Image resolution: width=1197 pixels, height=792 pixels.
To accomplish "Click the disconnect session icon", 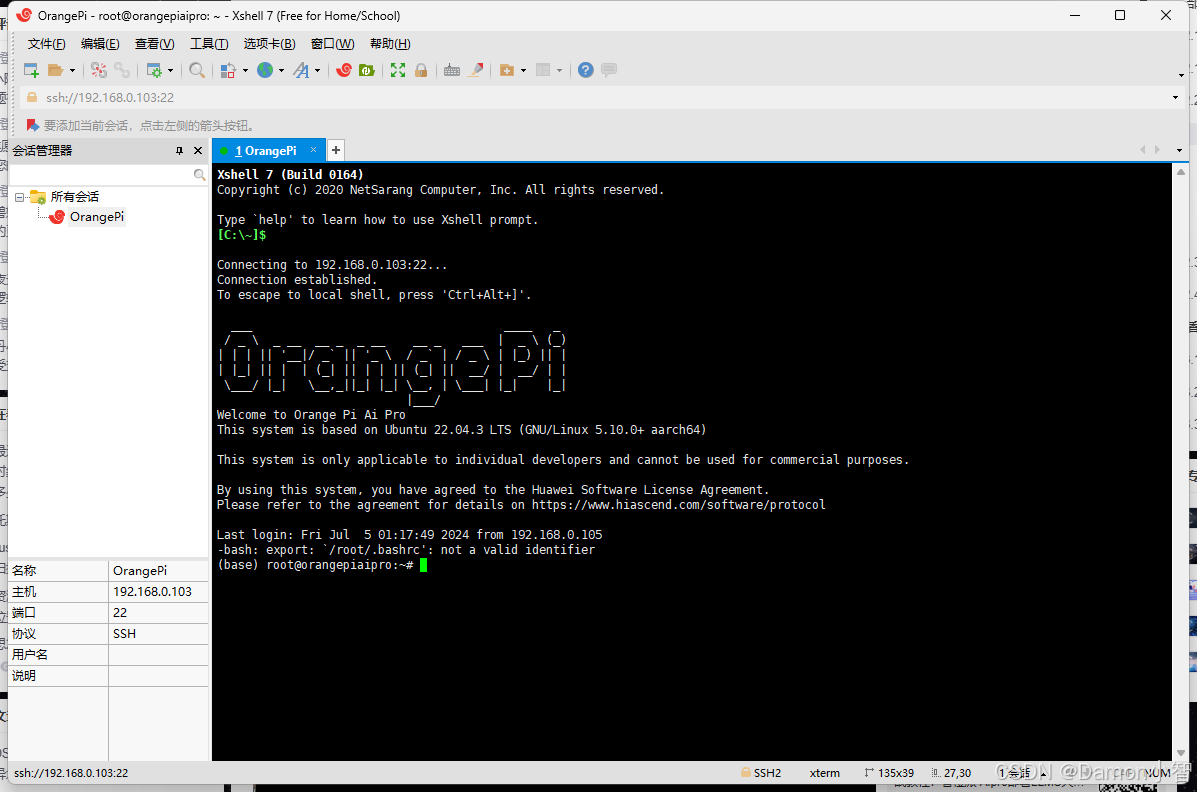I will pyautogui.click(x=98, y=70).
